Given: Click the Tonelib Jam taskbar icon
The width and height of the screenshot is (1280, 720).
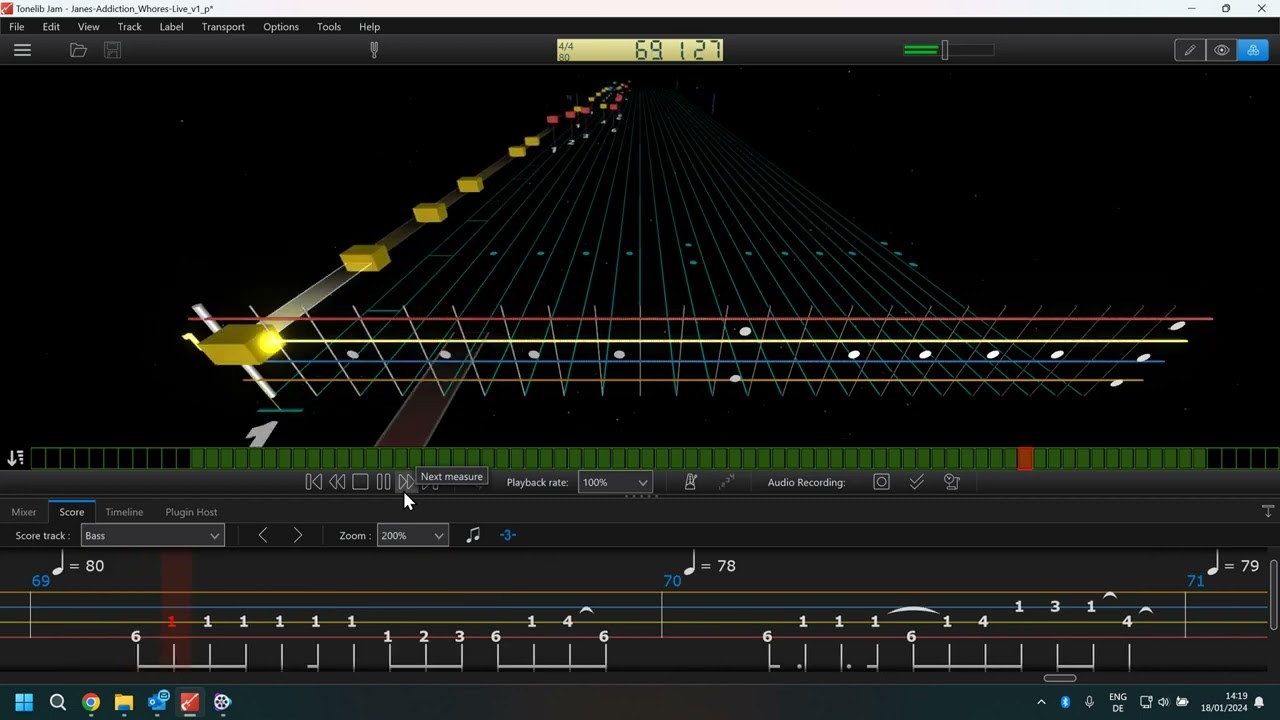Looking at the screenshot, I should [190, 702].
